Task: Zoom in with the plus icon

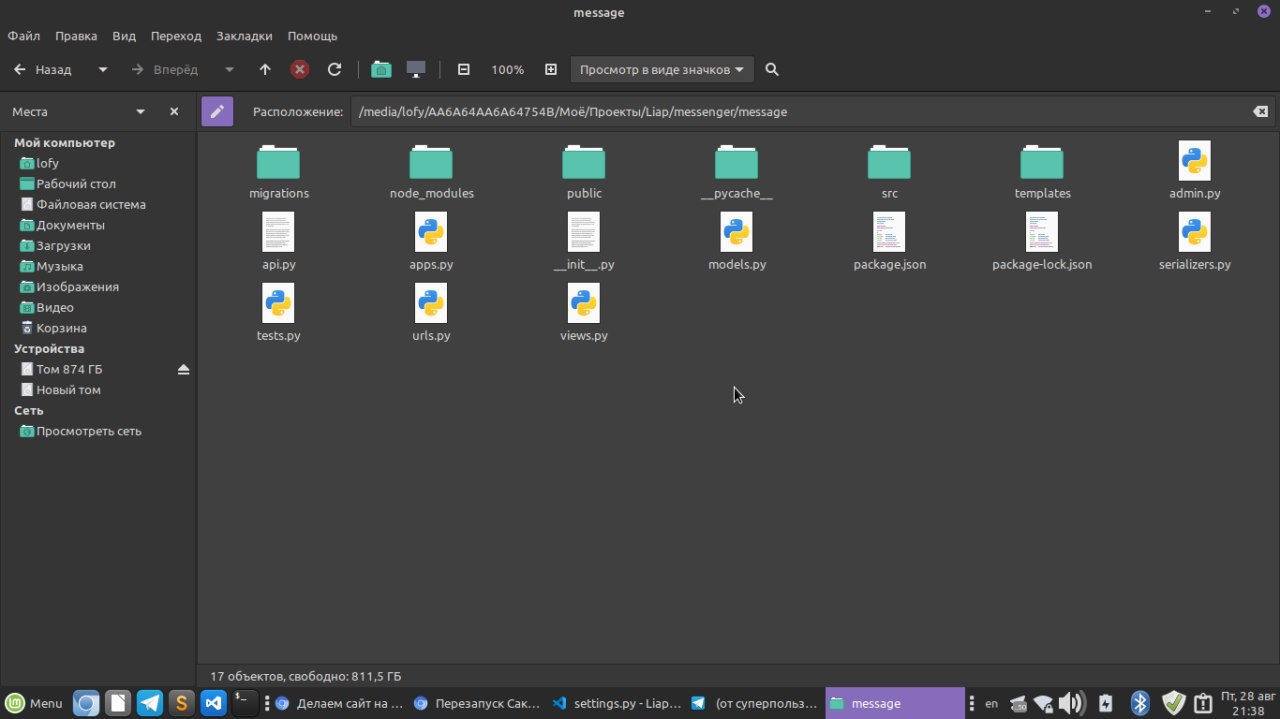Action: click(x=551, y=70)
